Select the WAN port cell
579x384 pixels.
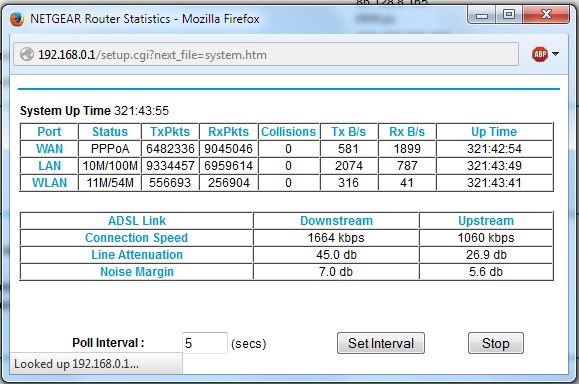[49, 149]
